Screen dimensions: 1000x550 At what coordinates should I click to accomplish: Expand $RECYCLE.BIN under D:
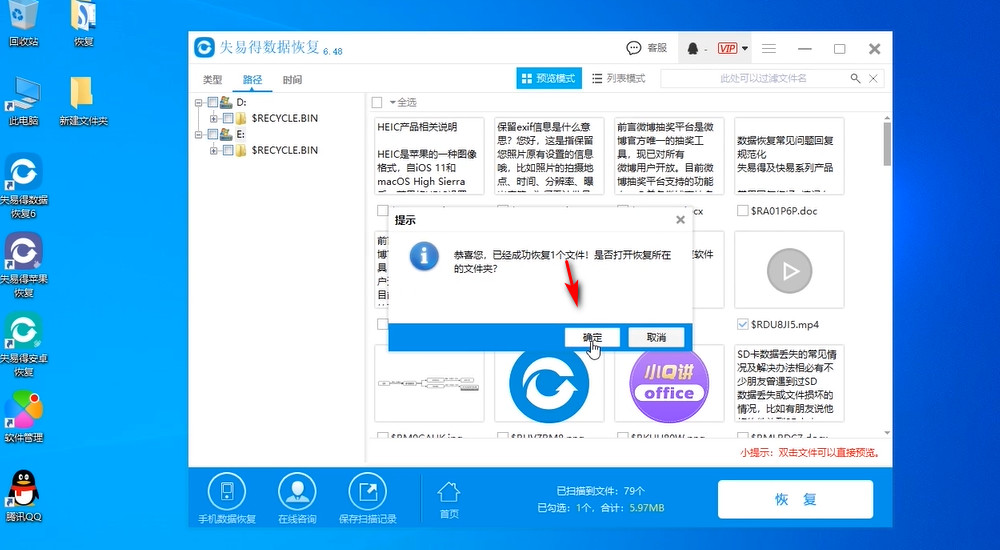tap(214, 118)
